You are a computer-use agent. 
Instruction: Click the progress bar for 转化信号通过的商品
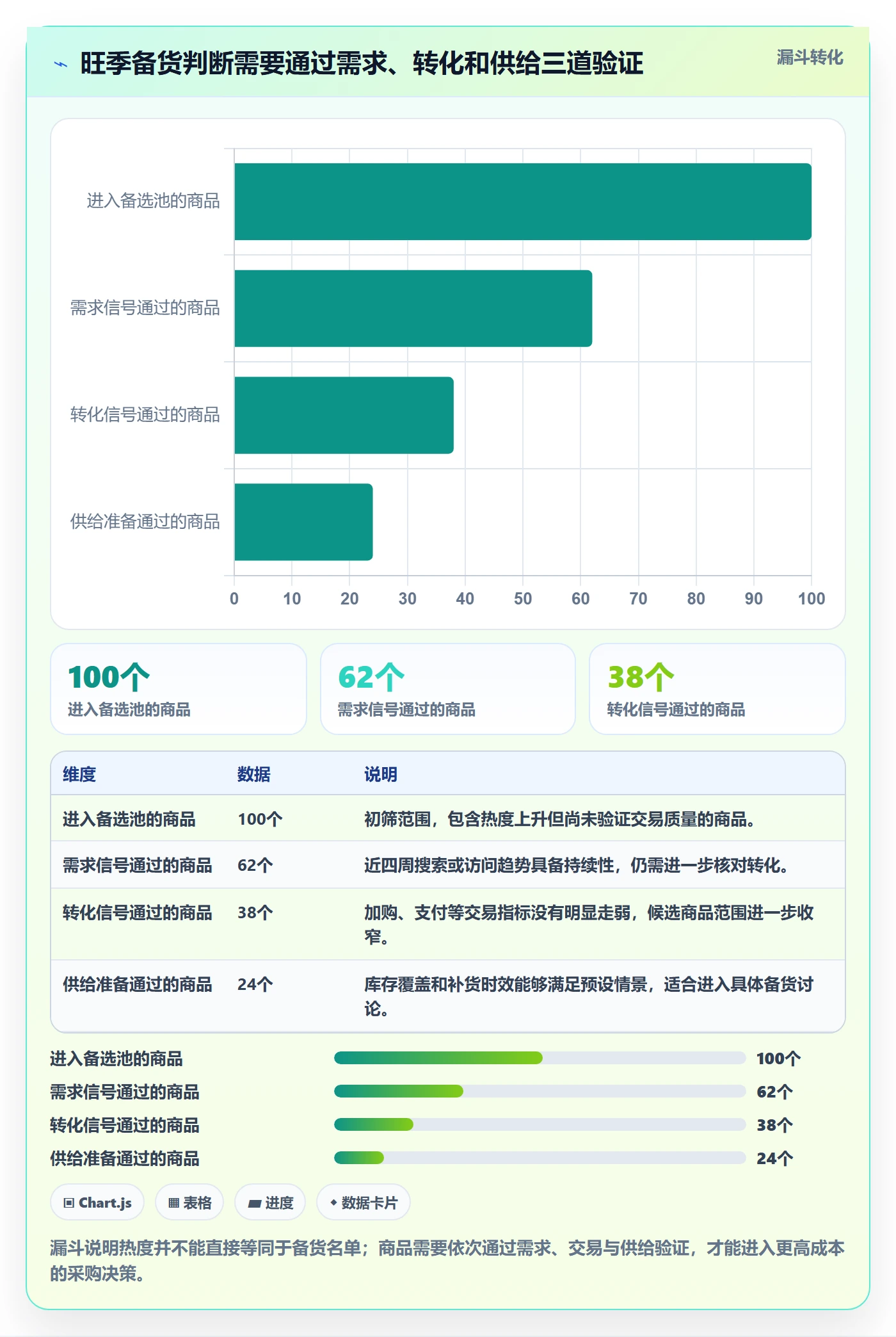(x=540, y=1124)
